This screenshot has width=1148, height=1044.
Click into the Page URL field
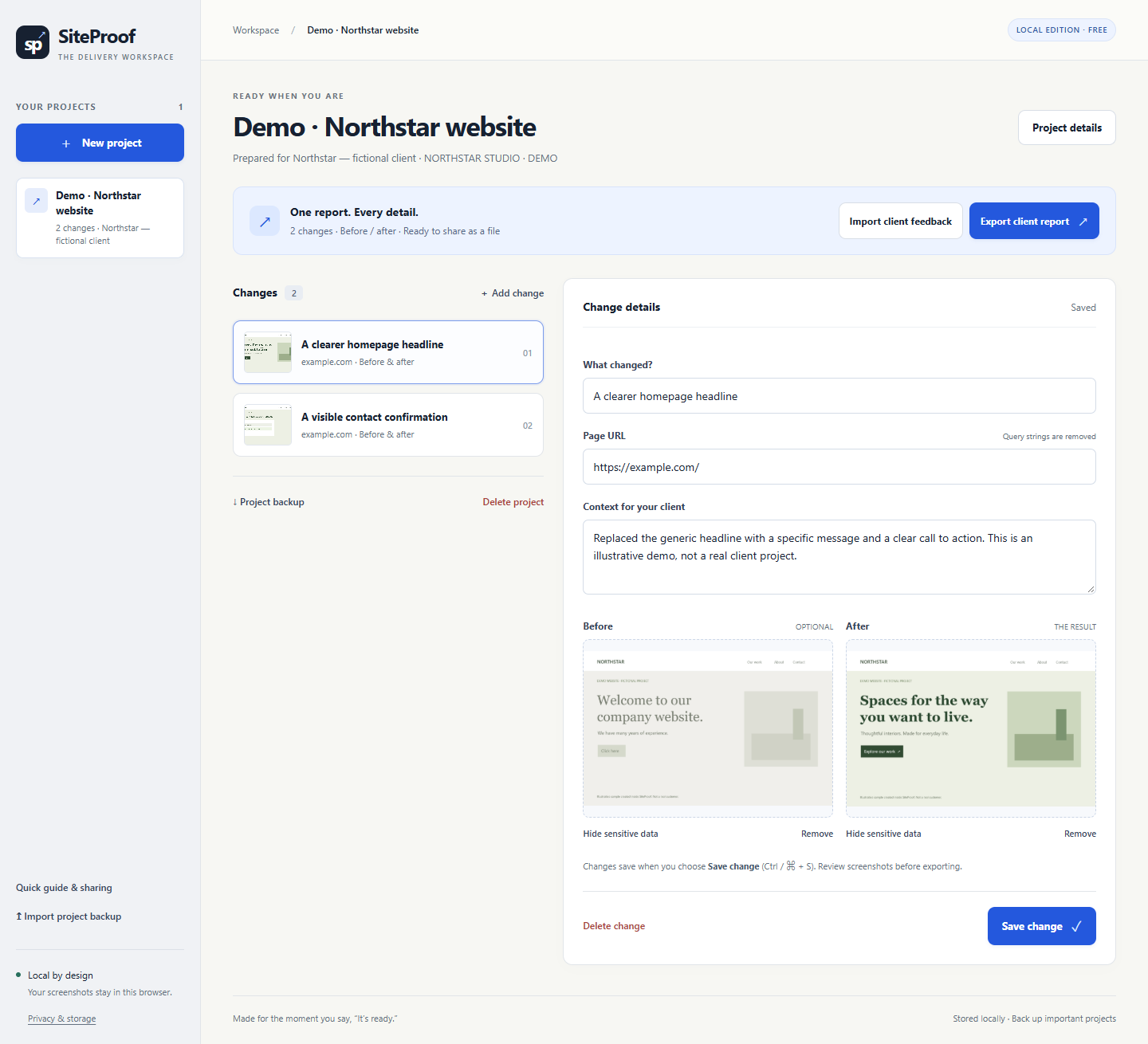[x=839, y=467]
